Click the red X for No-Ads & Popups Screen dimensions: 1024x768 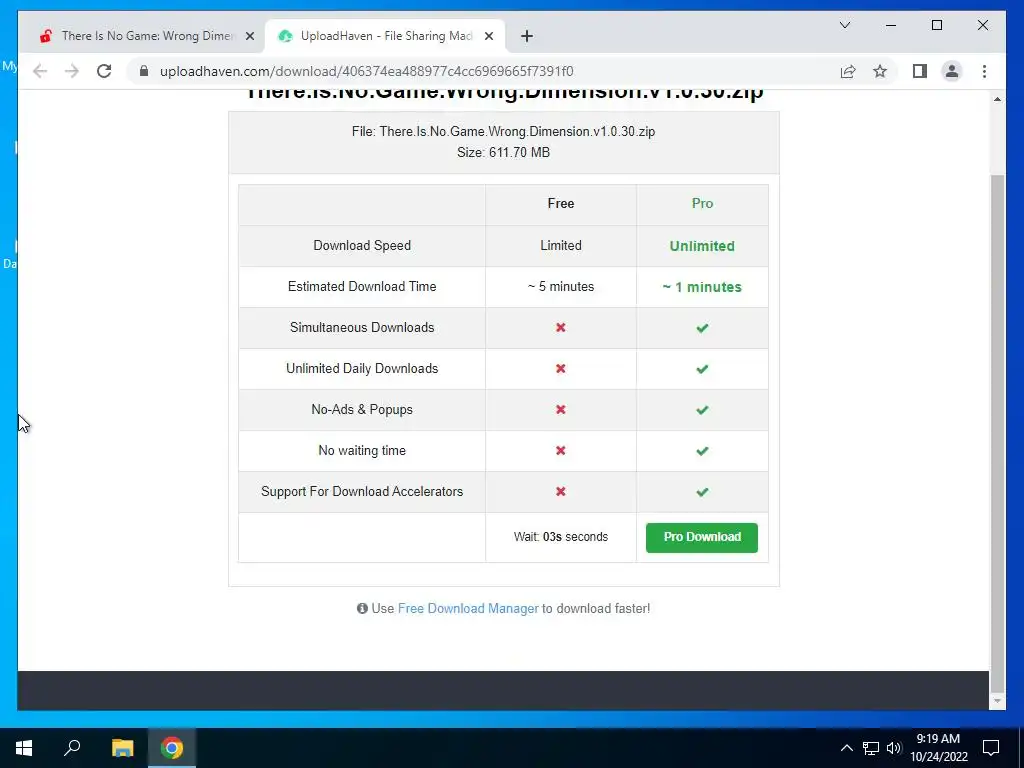point(561,410)
